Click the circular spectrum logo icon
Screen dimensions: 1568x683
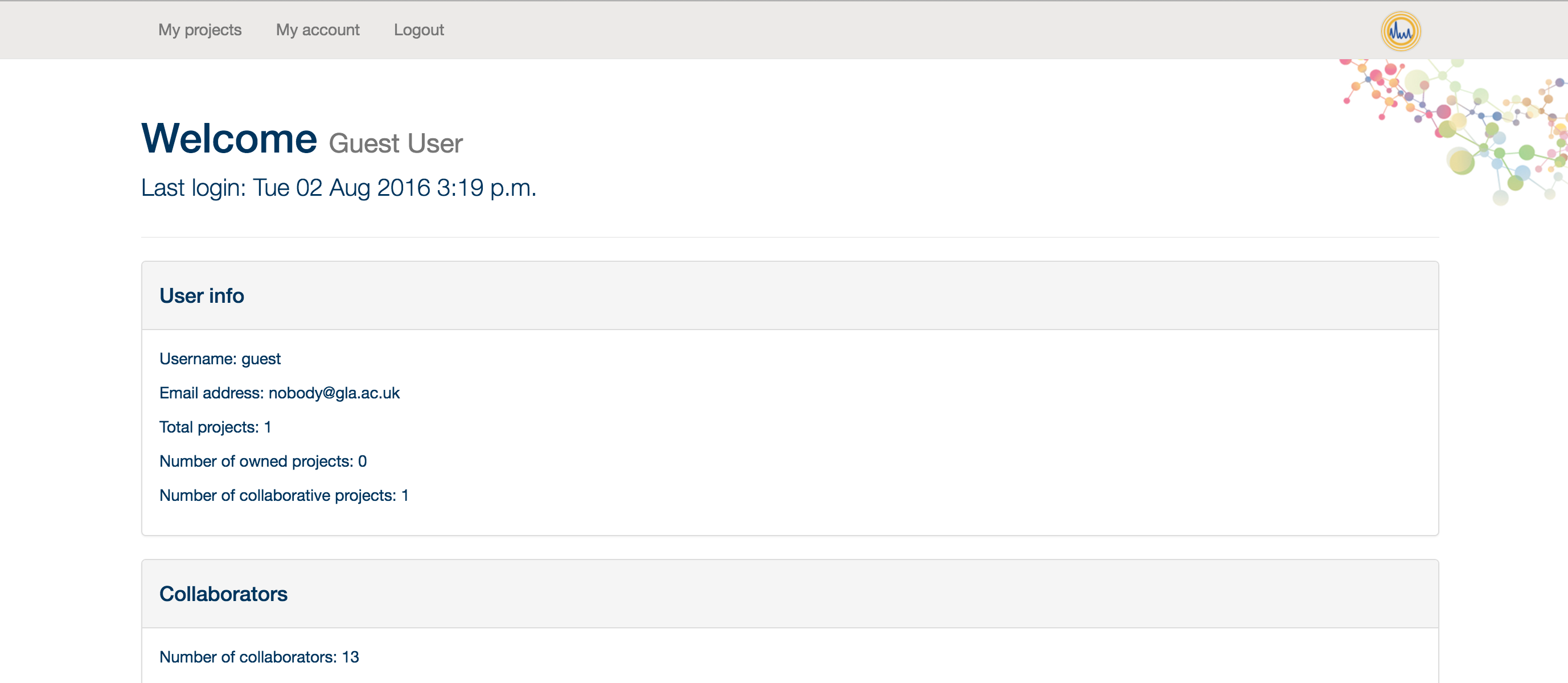click(1401, 30)
